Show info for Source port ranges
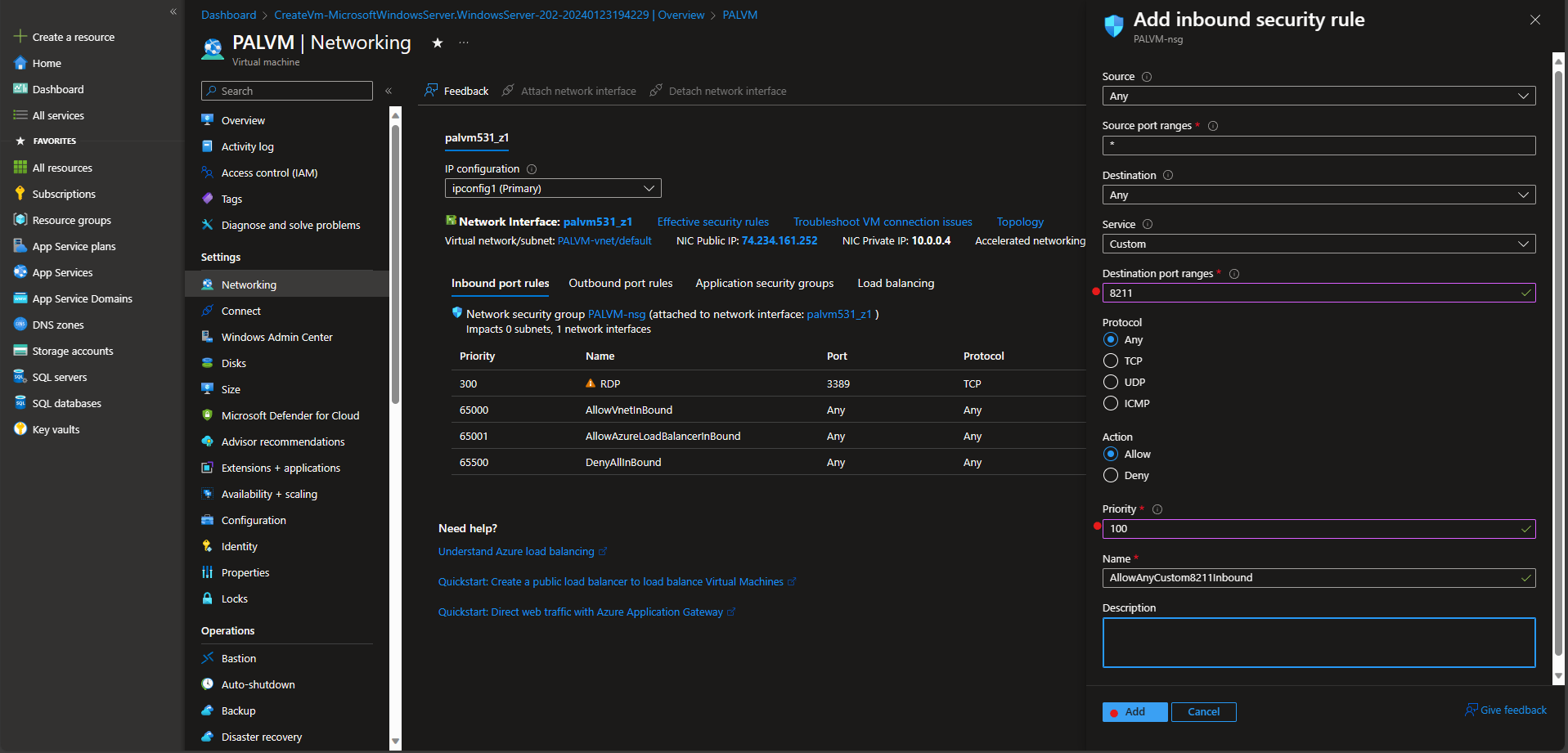Image resolution: width=1568 pixels, height=753 pixels. 1213,126
